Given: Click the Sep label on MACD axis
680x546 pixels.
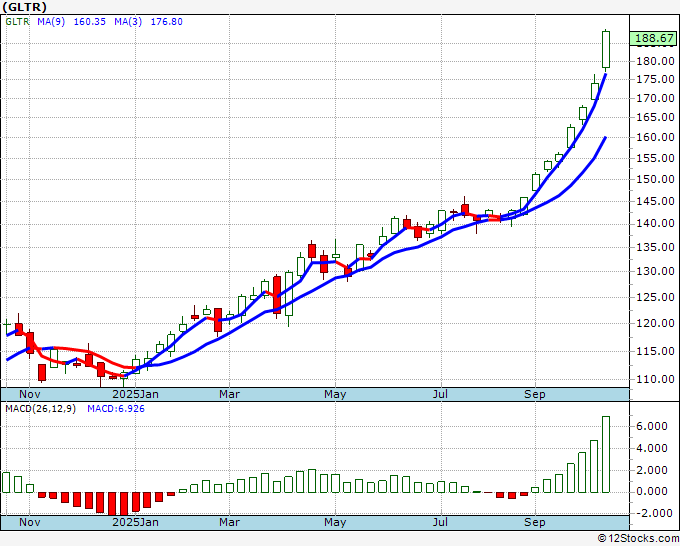Looking at the screenshot, I should click(x=534, y=522).
